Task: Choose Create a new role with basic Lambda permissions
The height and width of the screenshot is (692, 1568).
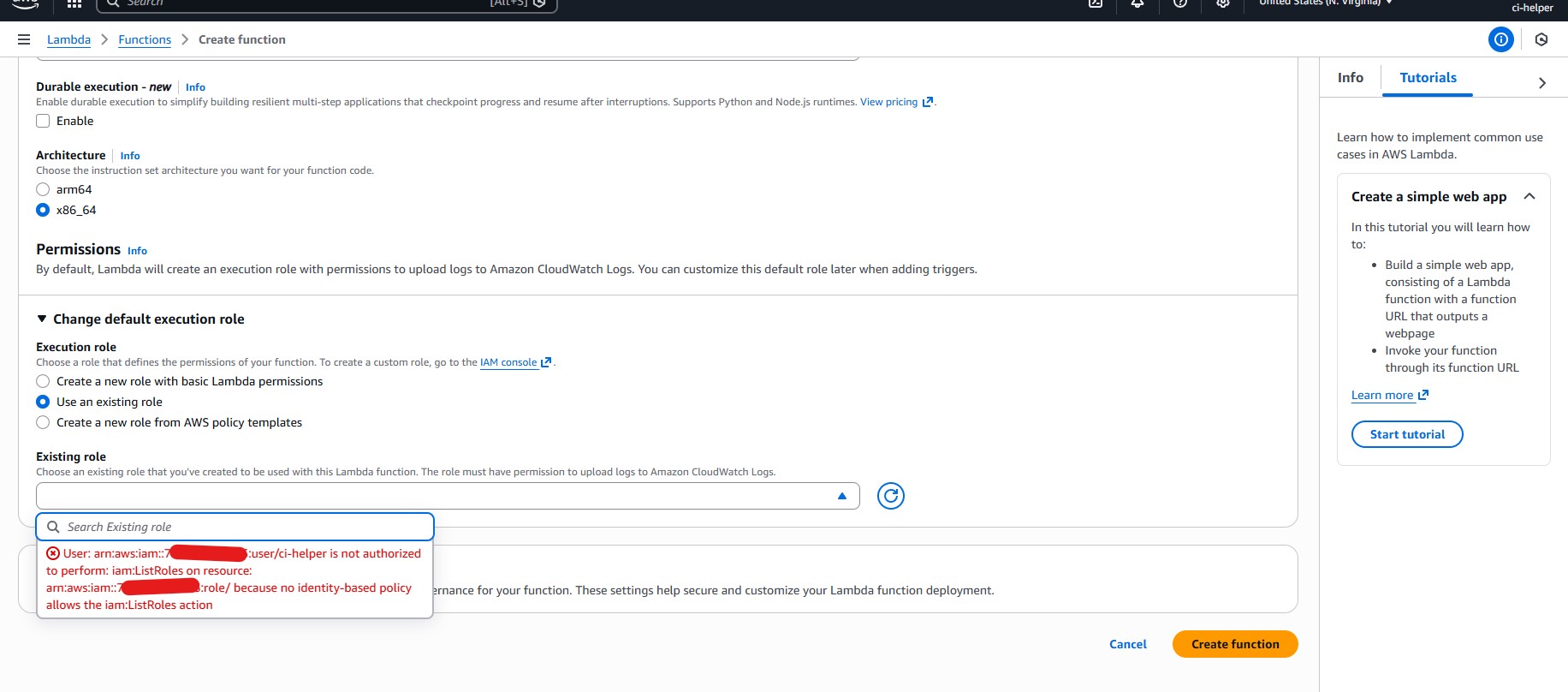Action: click(x=43, y=381)
